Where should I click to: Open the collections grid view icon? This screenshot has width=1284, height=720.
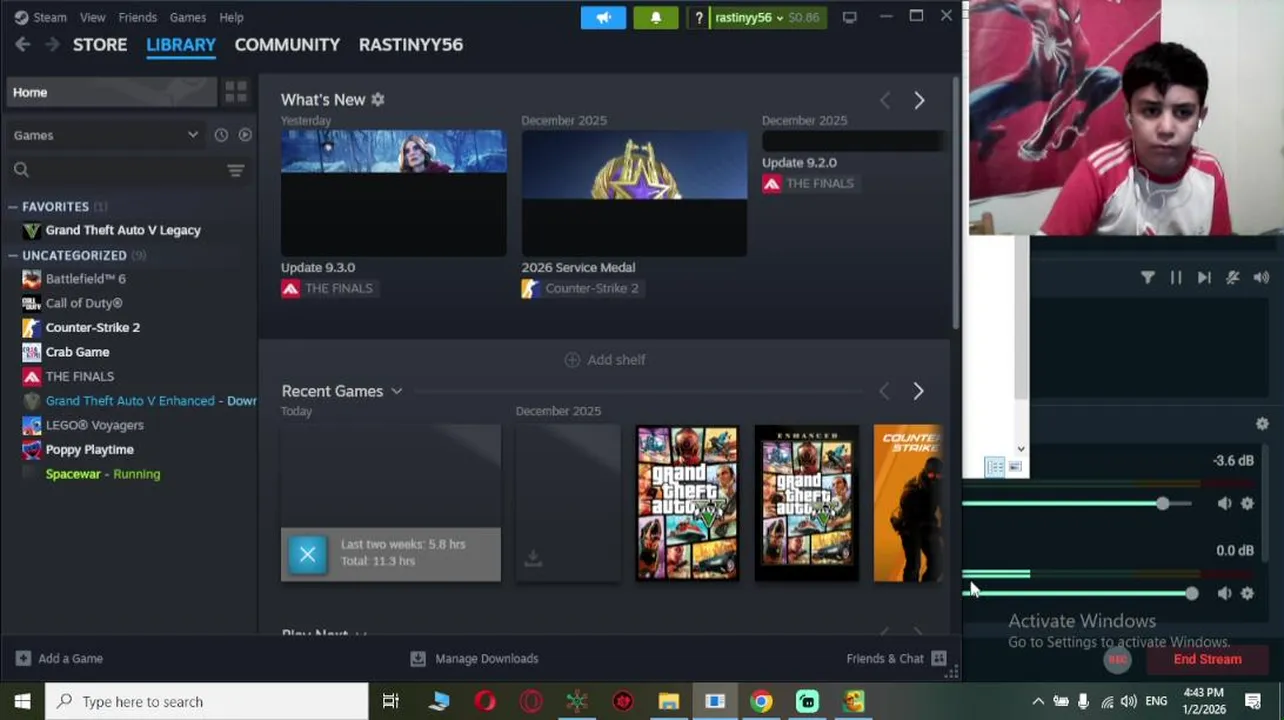(236, 92)
